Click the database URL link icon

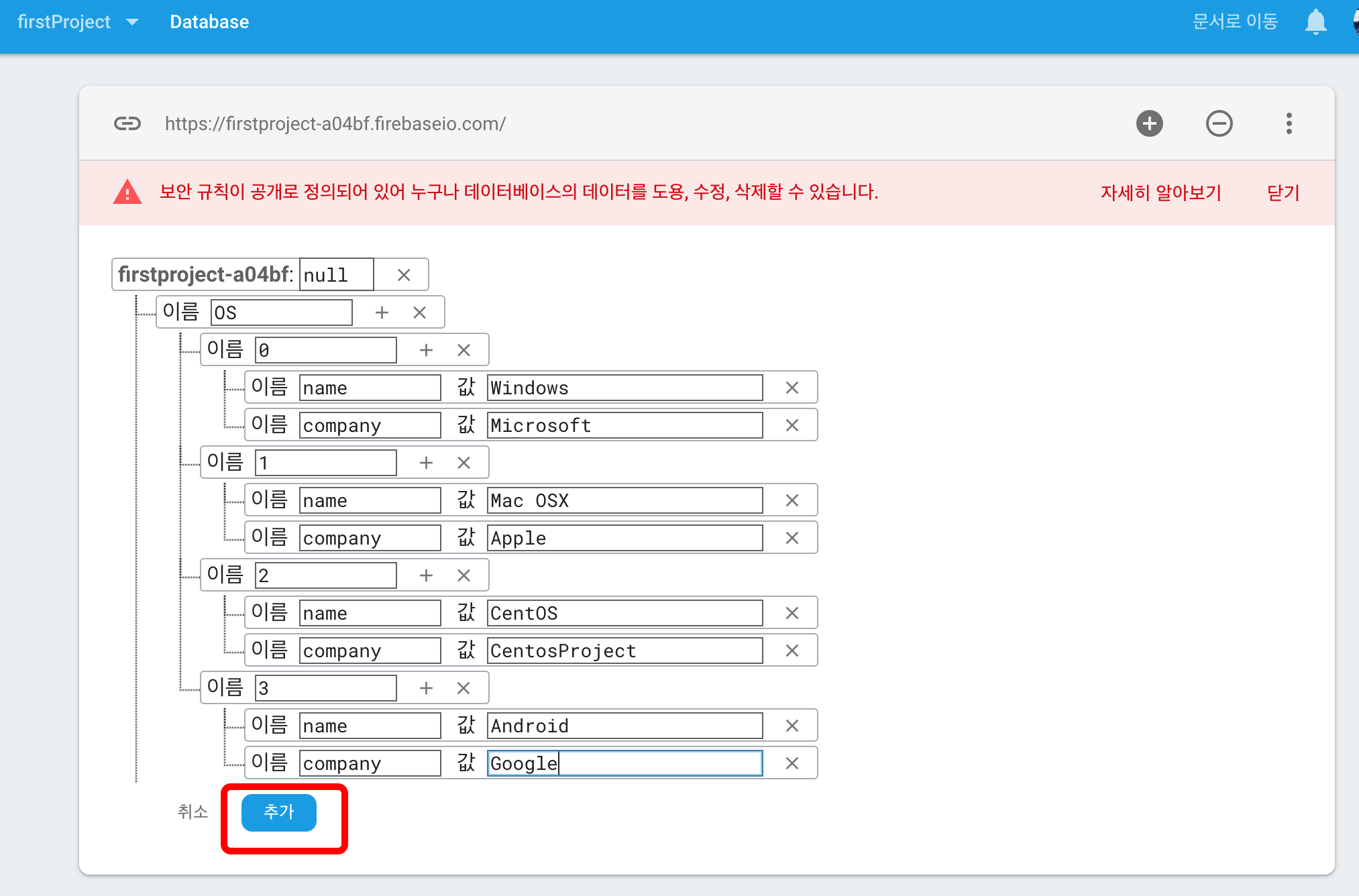click(x=127, y=123)
